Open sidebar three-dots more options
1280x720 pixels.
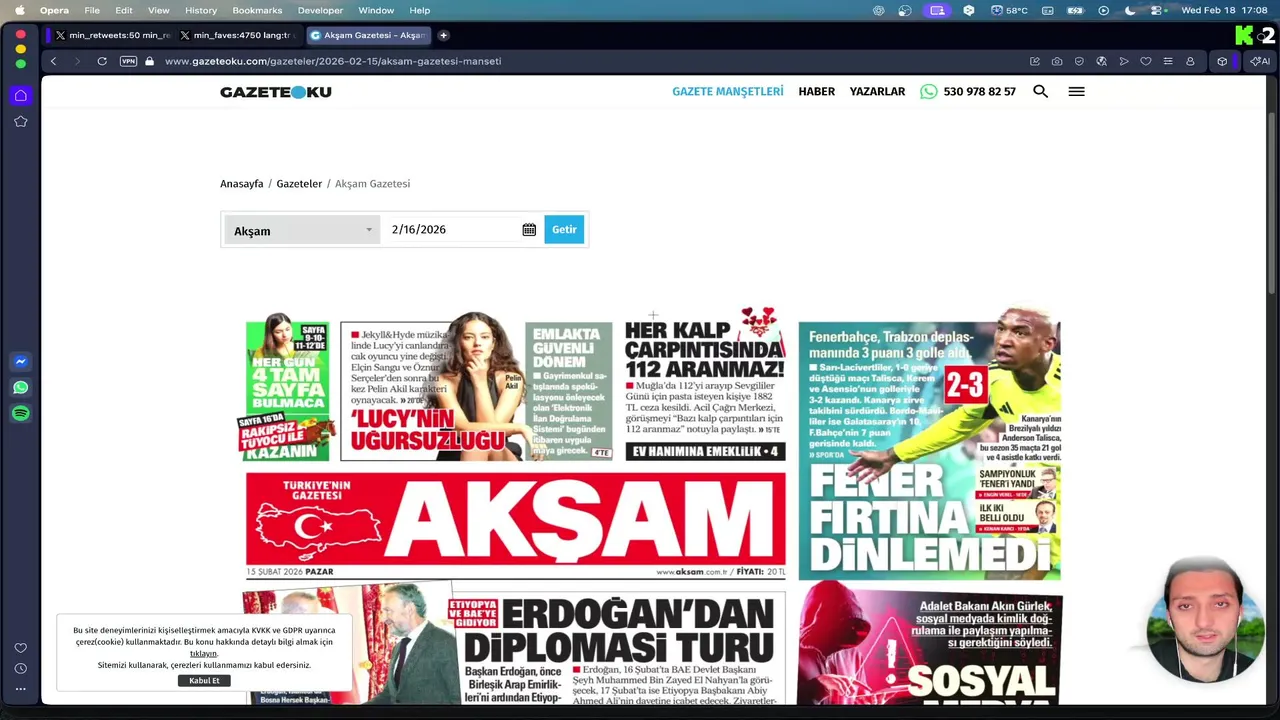(x=20, y=688)
